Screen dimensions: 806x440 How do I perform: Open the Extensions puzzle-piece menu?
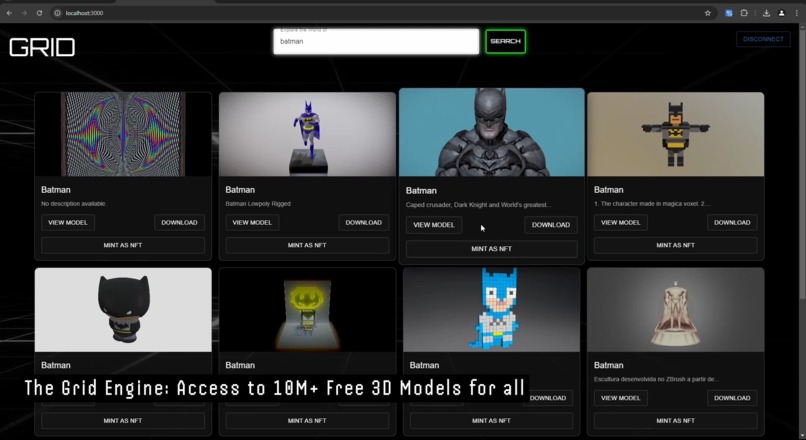[744, 13]
